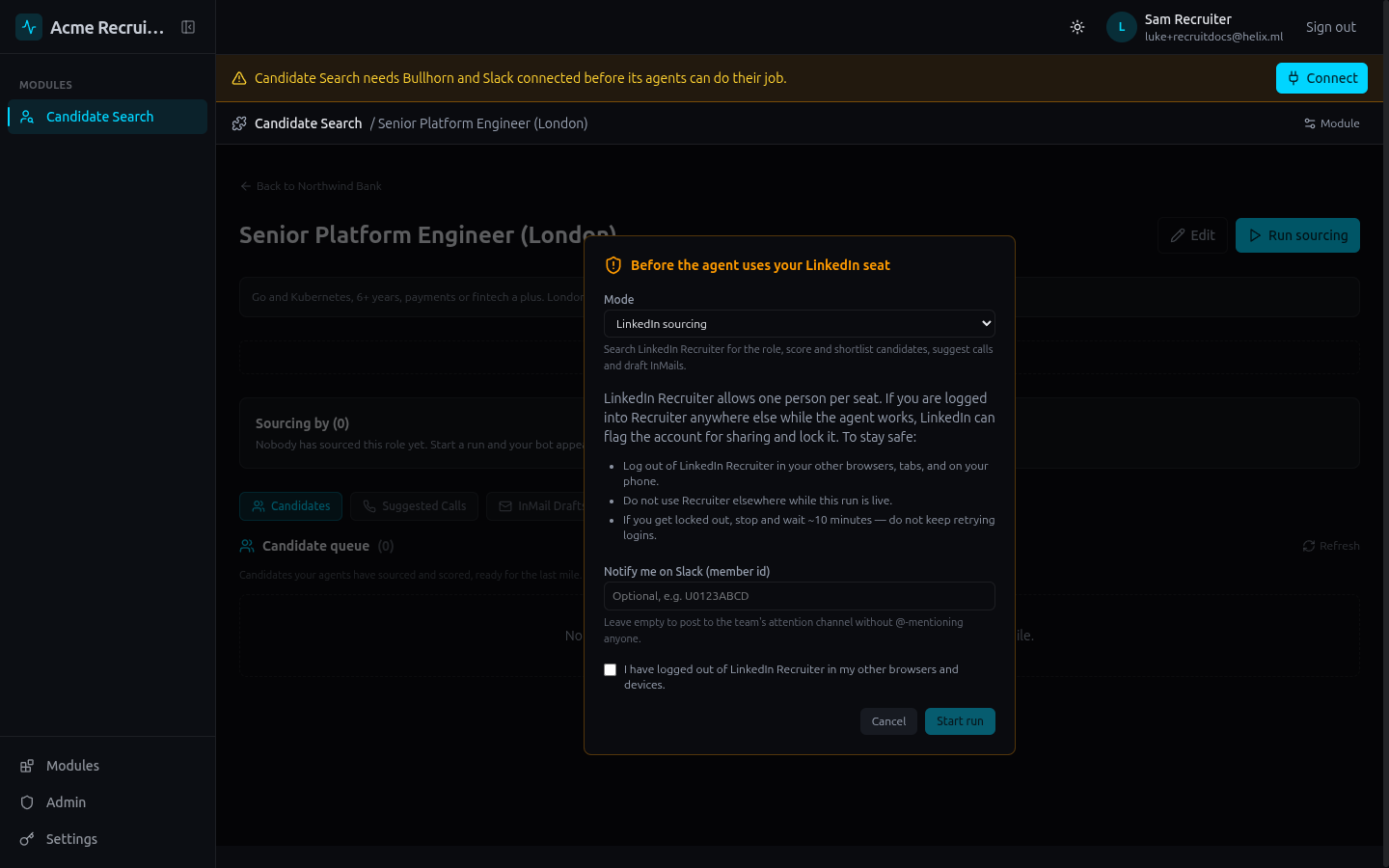Open Admin in the sidebar
This screenshot has height=868, width=1389.
pos(107,802)
